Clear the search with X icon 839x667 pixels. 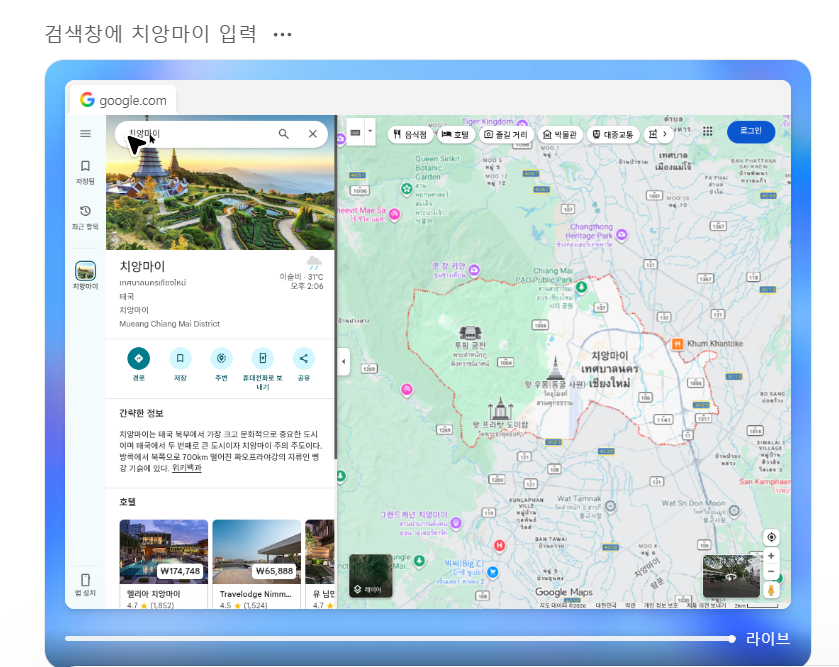(x=313, y=134)
